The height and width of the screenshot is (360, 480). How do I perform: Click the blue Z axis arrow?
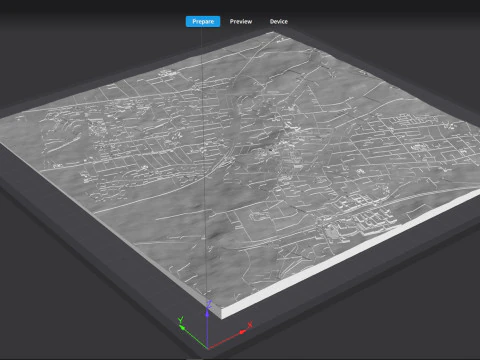[x=207, y=313]
